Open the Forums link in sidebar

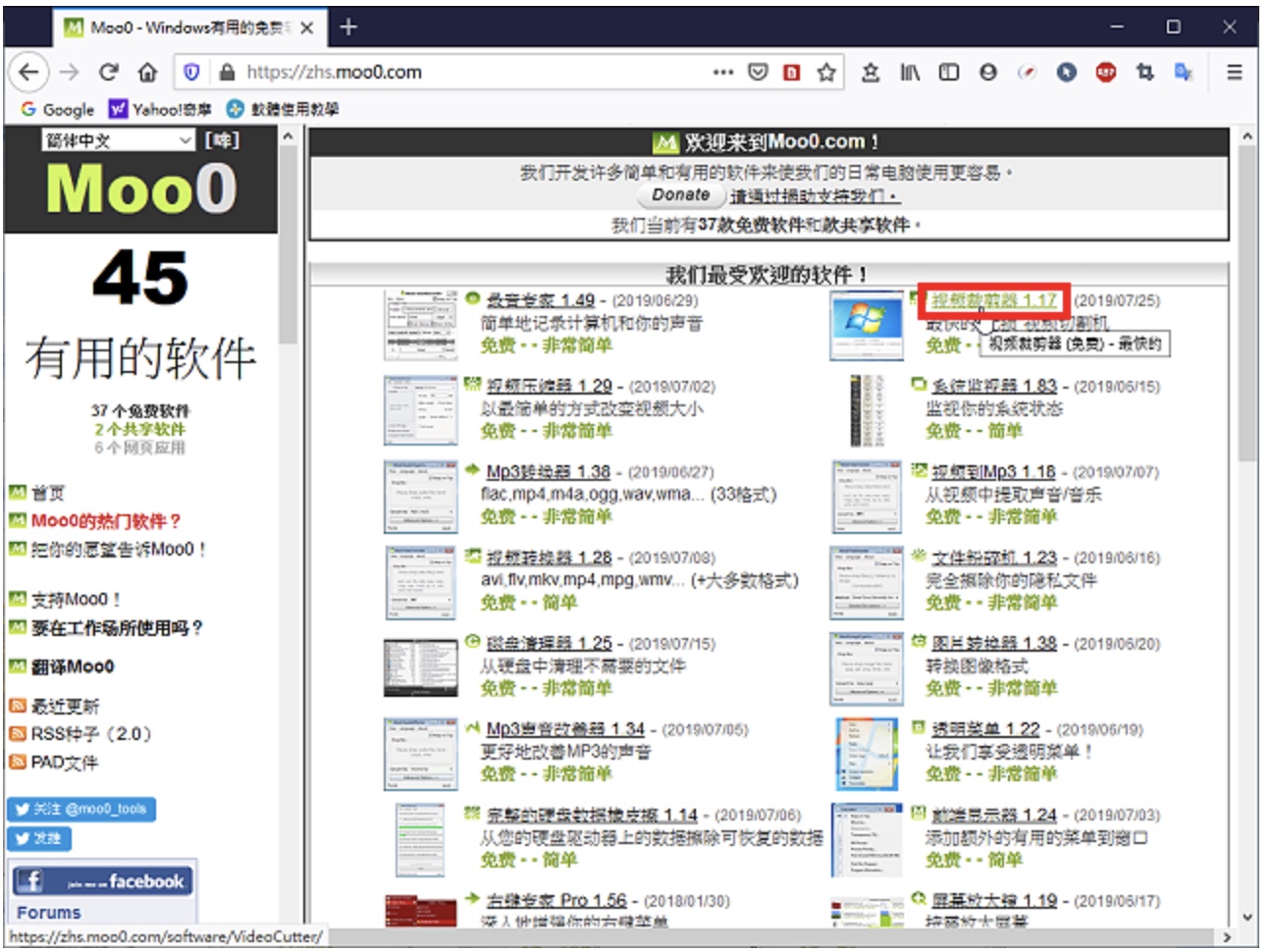tap(48, 913)
